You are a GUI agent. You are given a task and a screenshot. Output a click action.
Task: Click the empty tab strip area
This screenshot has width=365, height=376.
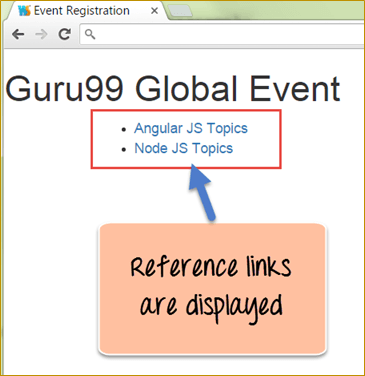tap(280, 10)
